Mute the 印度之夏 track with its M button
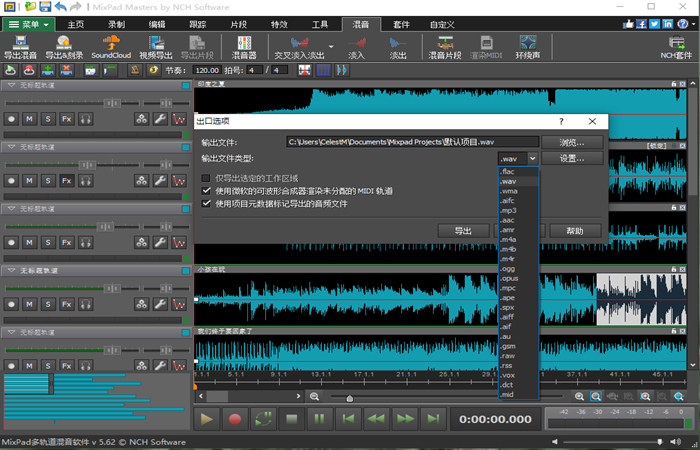 coord(29,119)
